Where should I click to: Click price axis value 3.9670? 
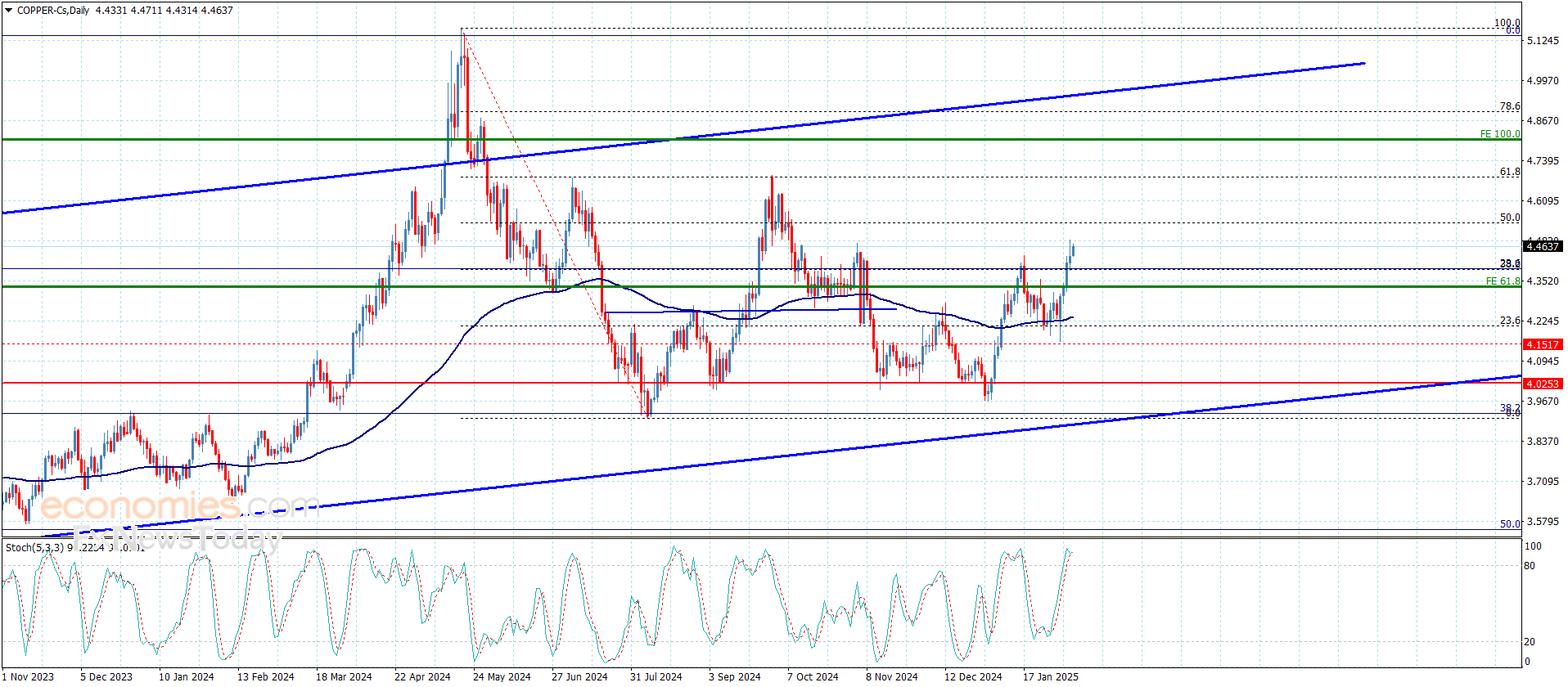1543,401
